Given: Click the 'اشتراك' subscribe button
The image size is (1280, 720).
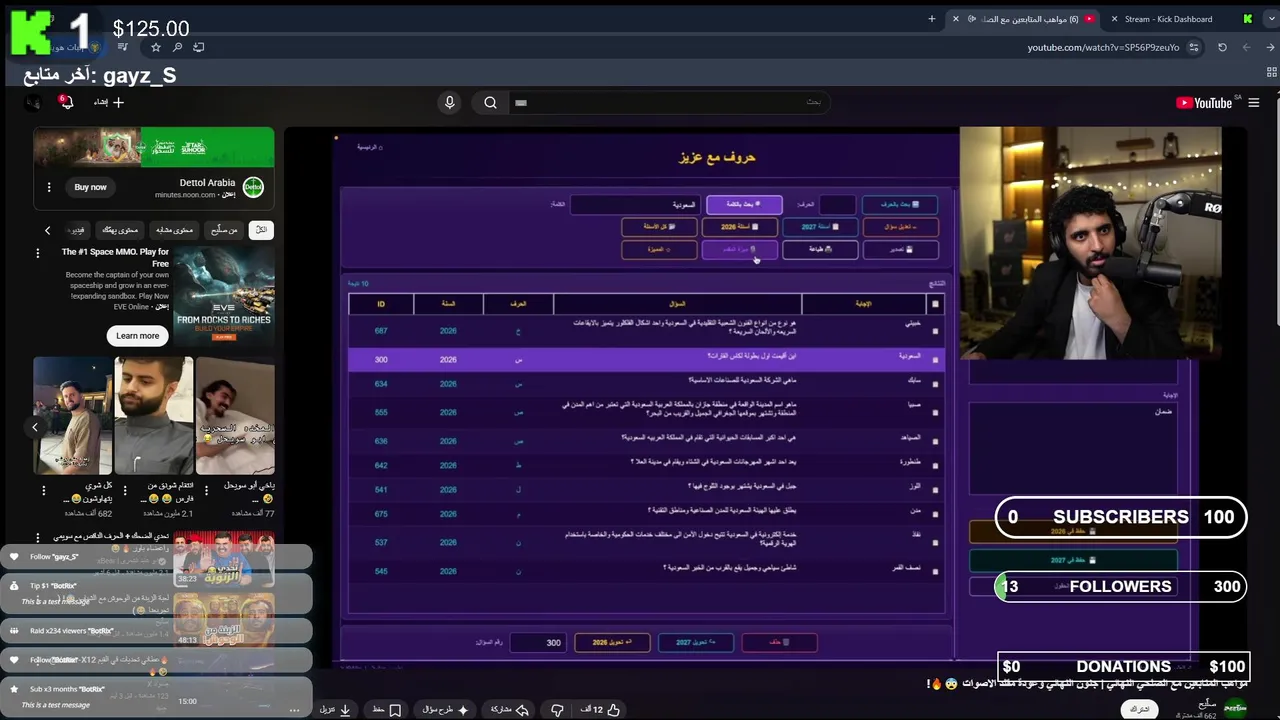Looking at the screenshot, I should click(x=1139, y=709).
